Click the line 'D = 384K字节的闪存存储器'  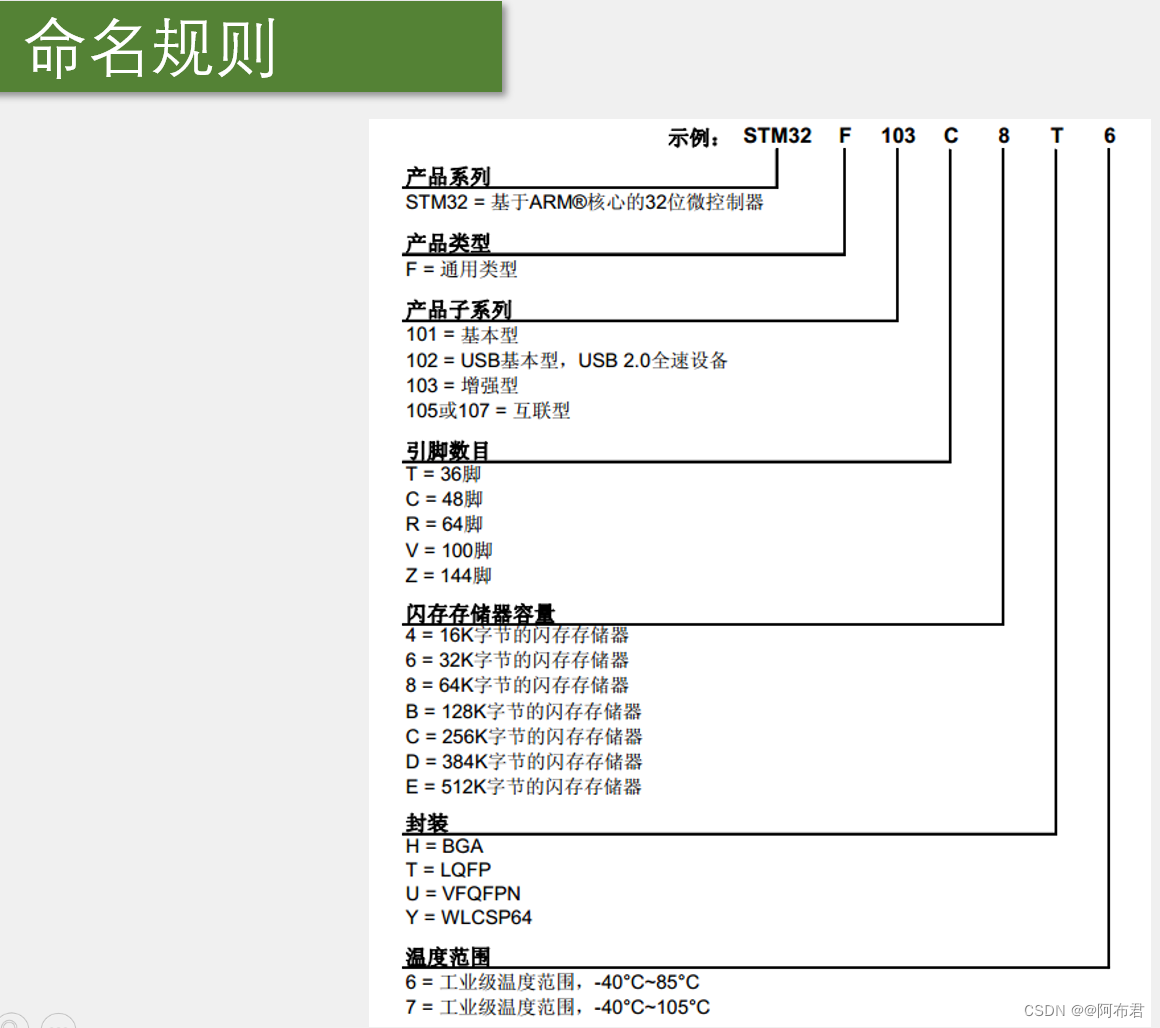(523, 762)
